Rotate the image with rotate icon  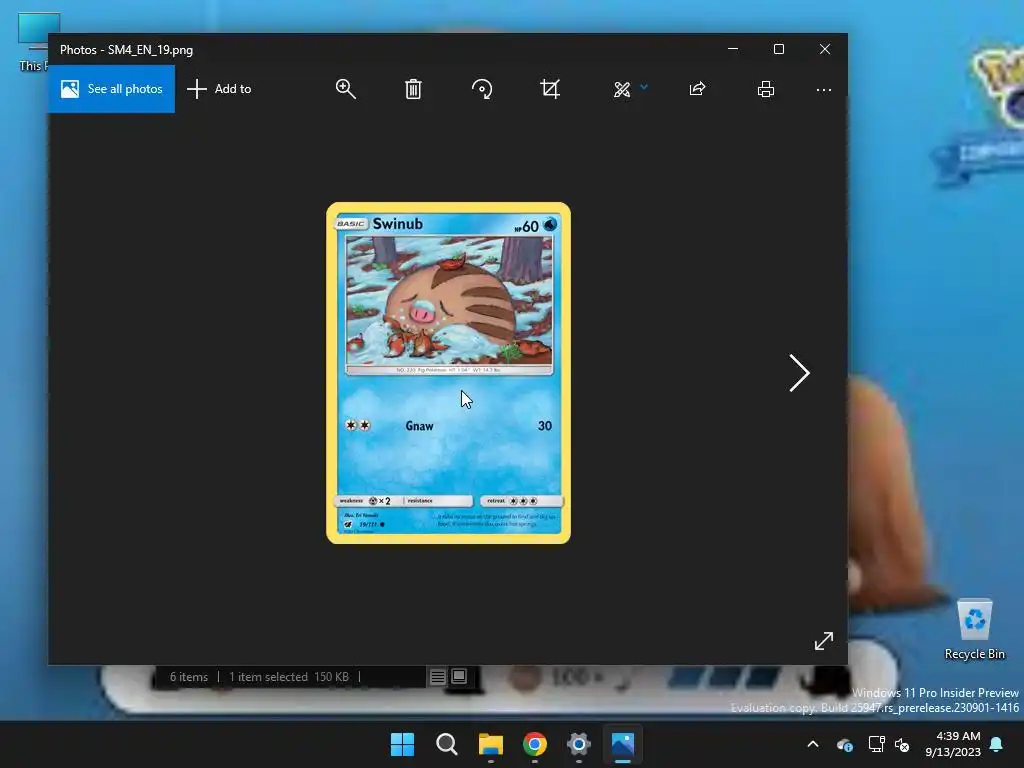pos(482,89)
